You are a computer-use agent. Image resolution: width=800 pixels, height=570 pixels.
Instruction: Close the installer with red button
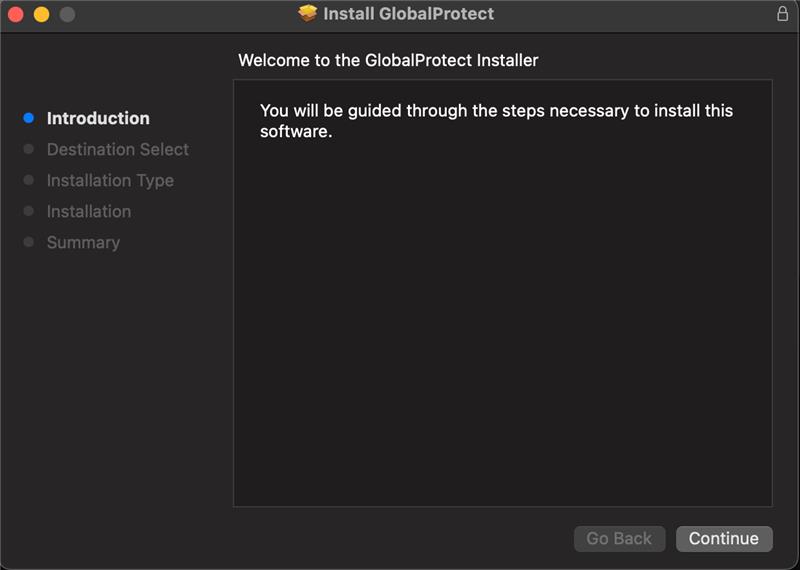tap(16, 14)
